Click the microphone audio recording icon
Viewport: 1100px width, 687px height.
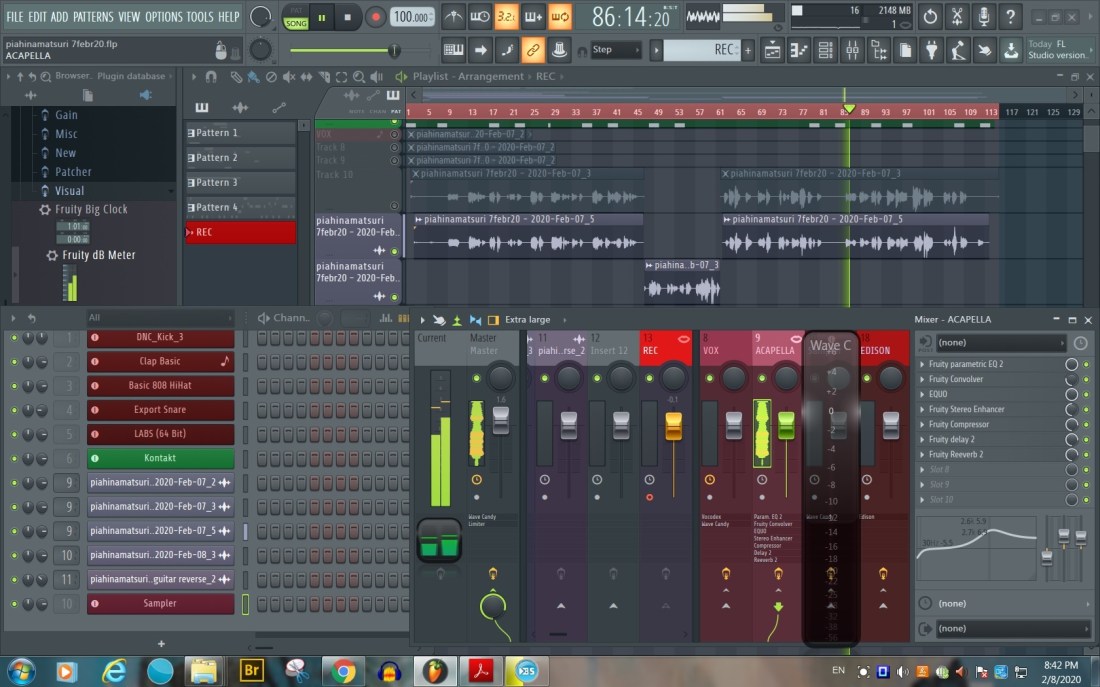coord(984,17)
